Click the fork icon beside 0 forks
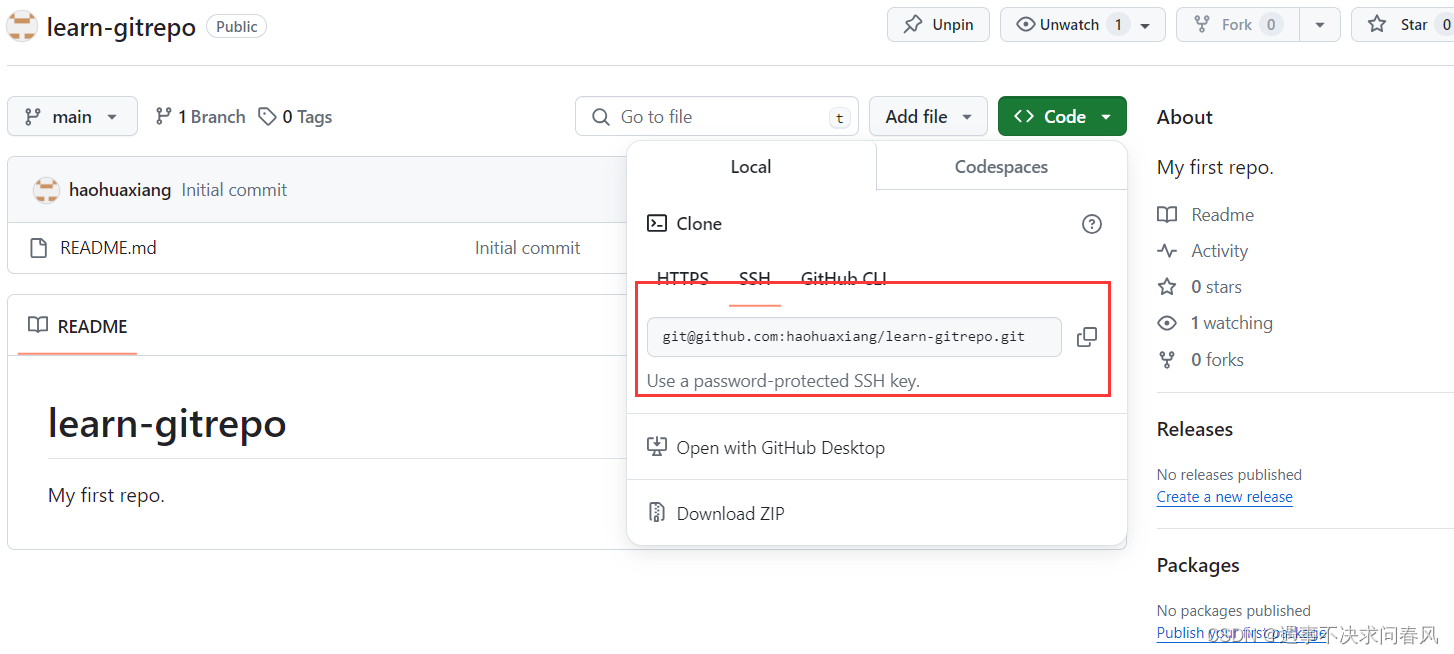The image size is (1454, 654). point(1167,359)
